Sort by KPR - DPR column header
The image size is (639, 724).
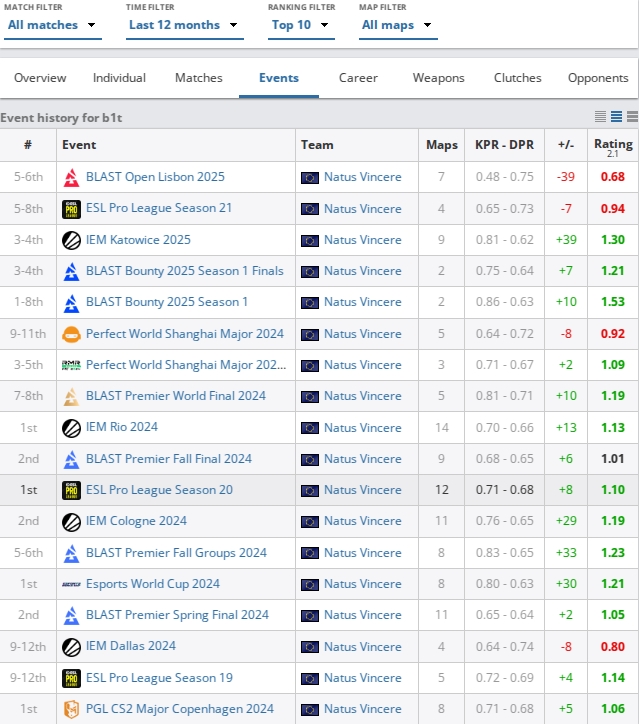pos(504,145)
